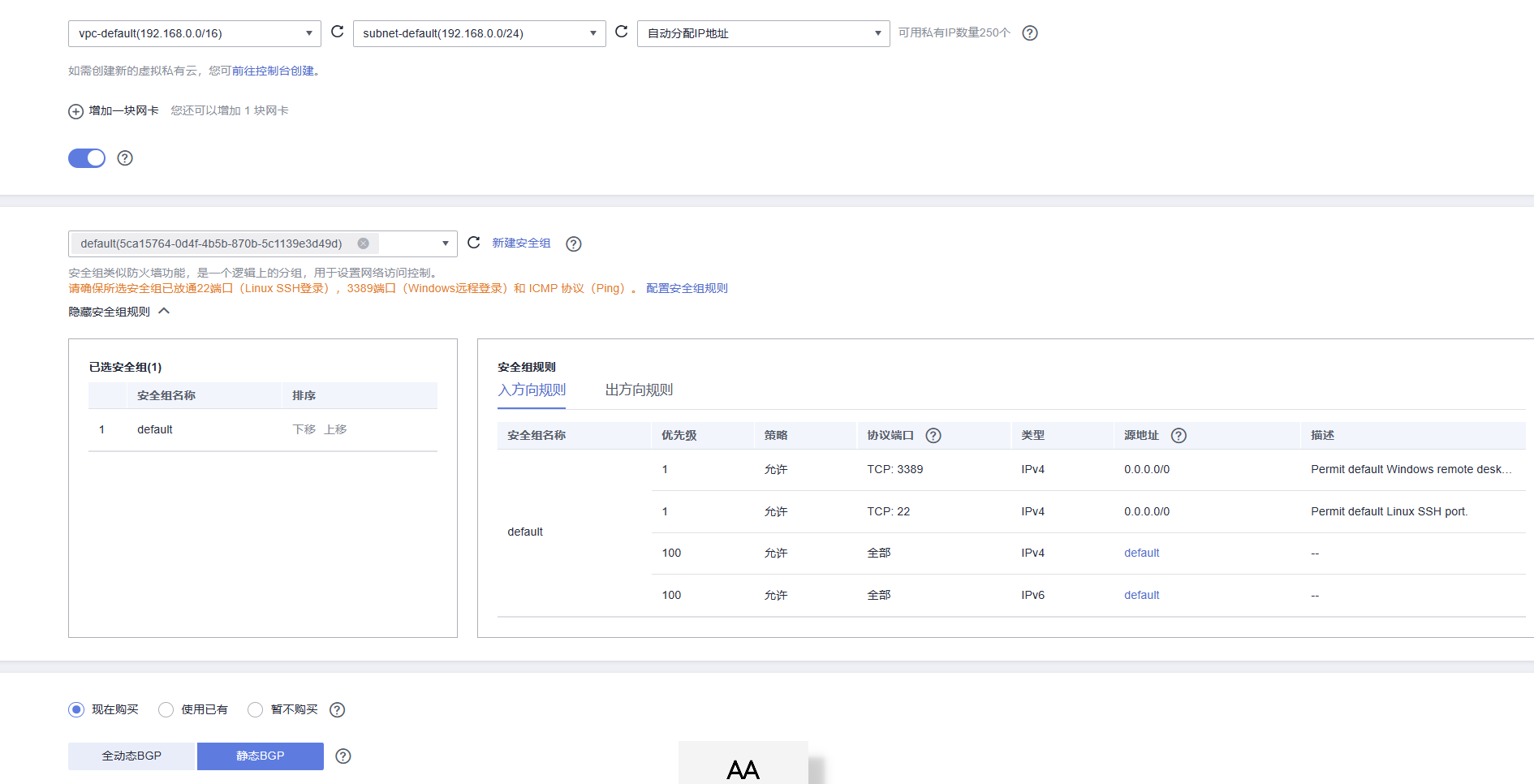Refresh the security group list

[474, 243]
